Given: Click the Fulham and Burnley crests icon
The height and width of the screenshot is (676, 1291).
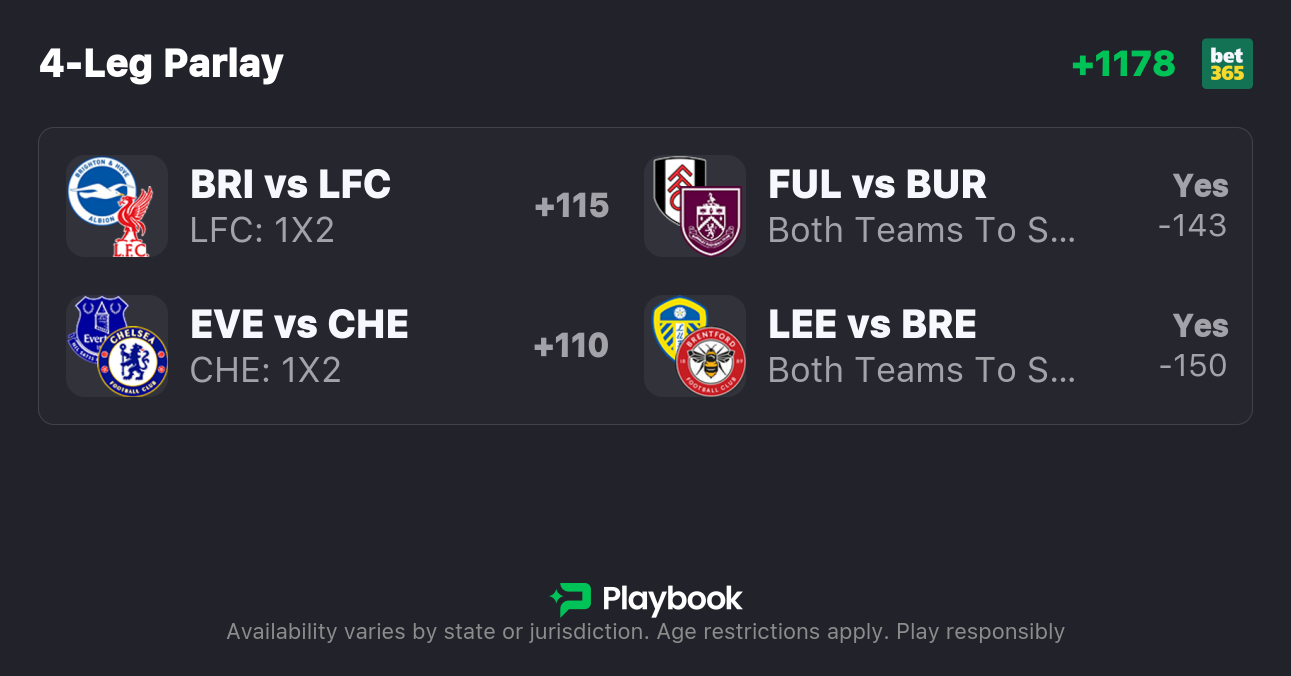Looking at the screenshot, I should point(695,206).
